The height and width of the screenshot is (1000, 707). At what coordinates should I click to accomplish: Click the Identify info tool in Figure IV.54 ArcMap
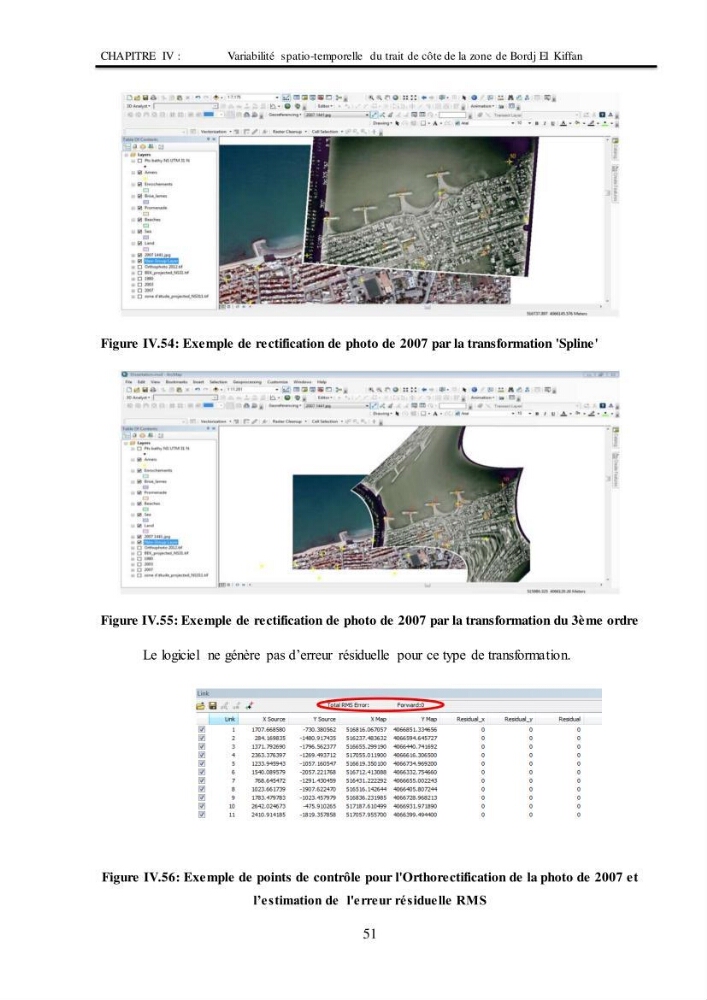(x=474, y=98)
